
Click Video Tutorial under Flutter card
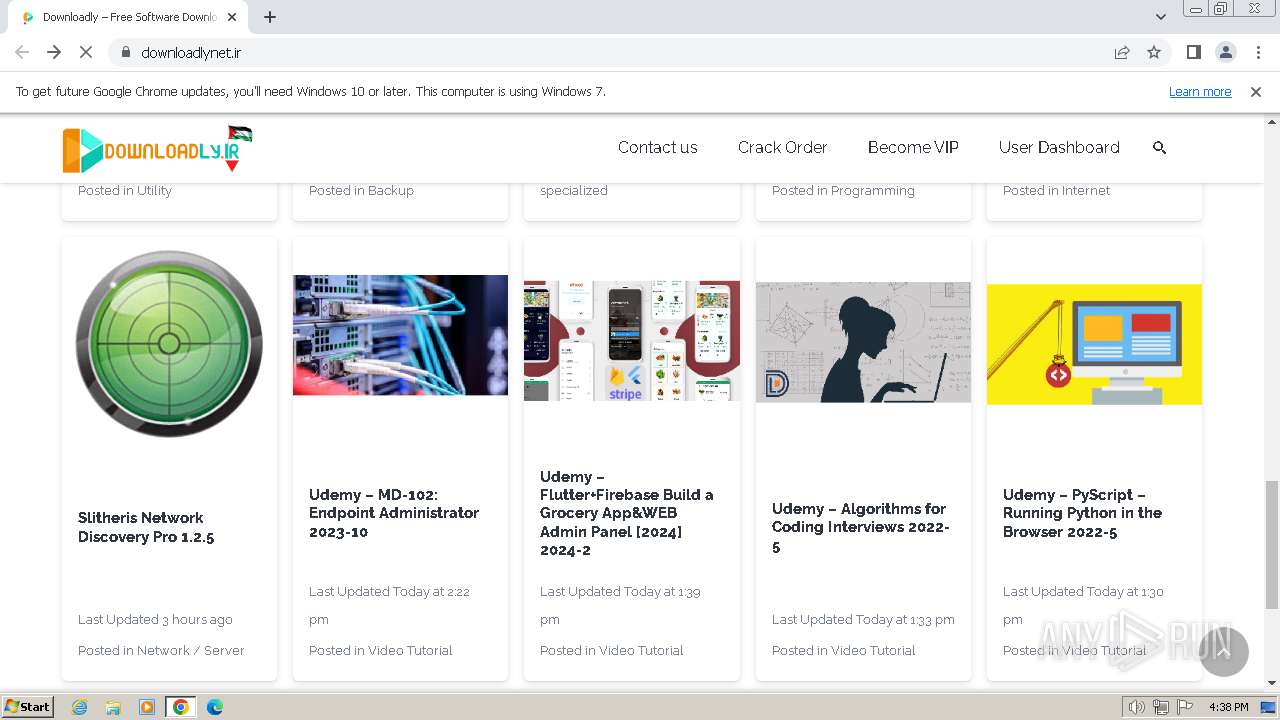tap(641, 650)
